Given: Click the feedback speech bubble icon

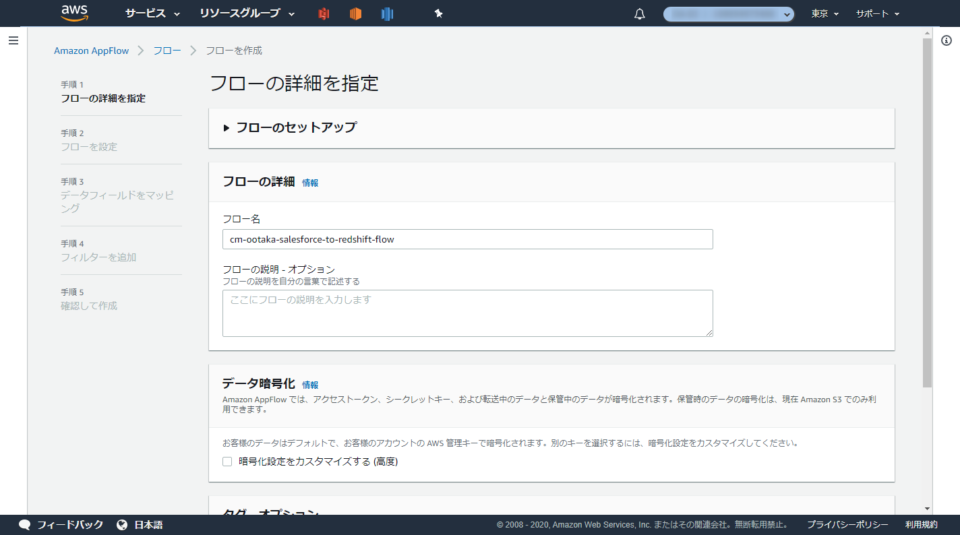Looking at the screenshot, I should pos(24,525).
